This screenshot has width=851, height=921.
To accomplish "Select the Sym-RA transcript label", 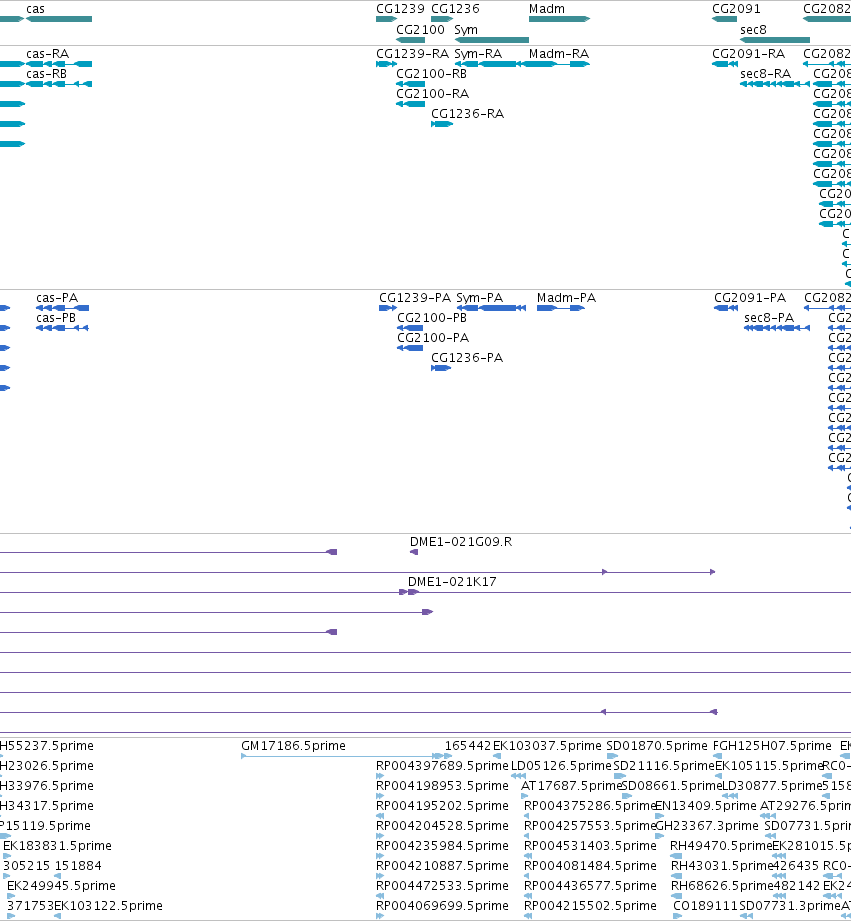I will click(x=479, y=54).
